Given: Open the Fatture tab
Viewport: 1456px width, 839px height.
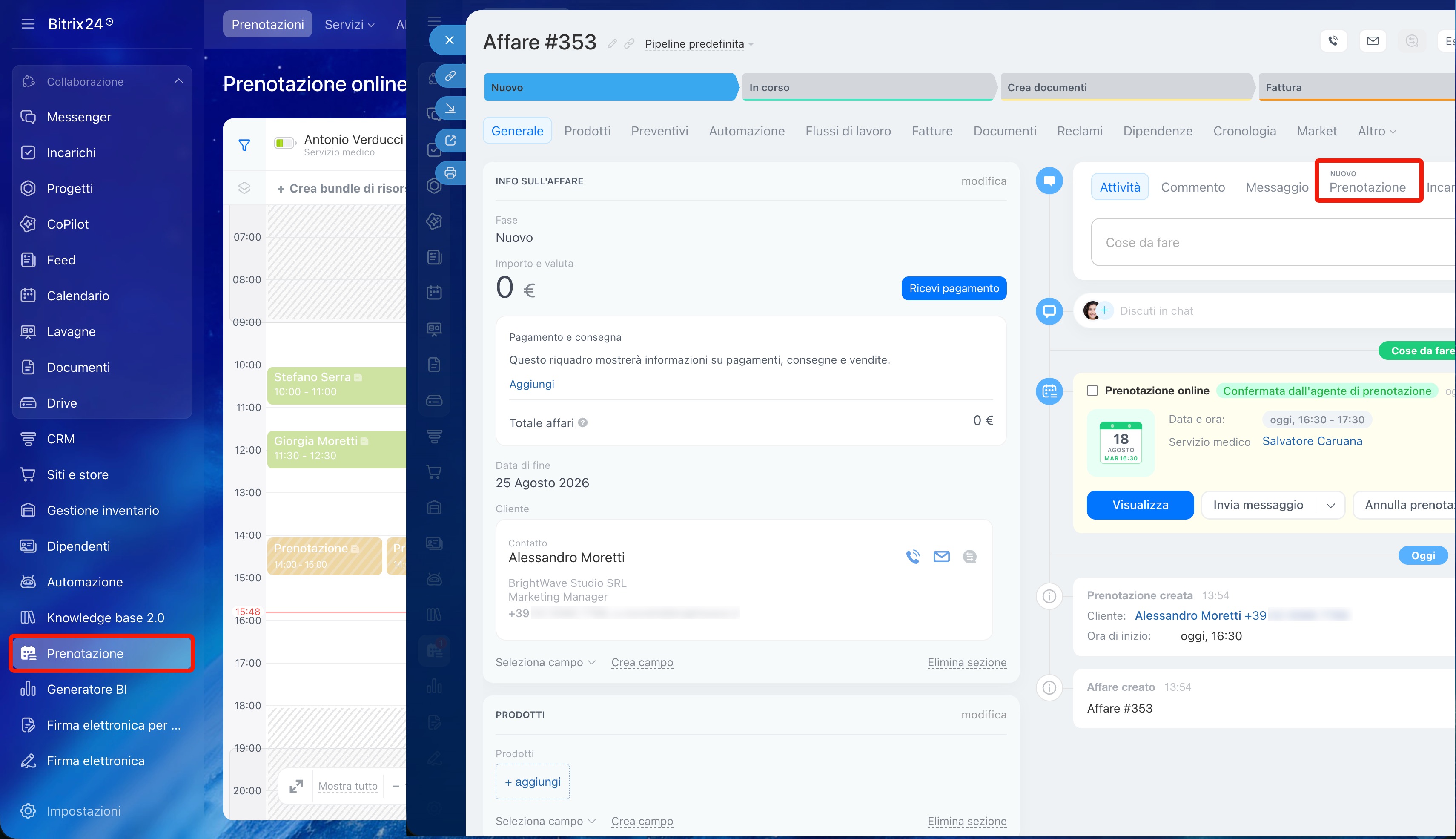Looking at the screenshot, I should click(932, 131).
